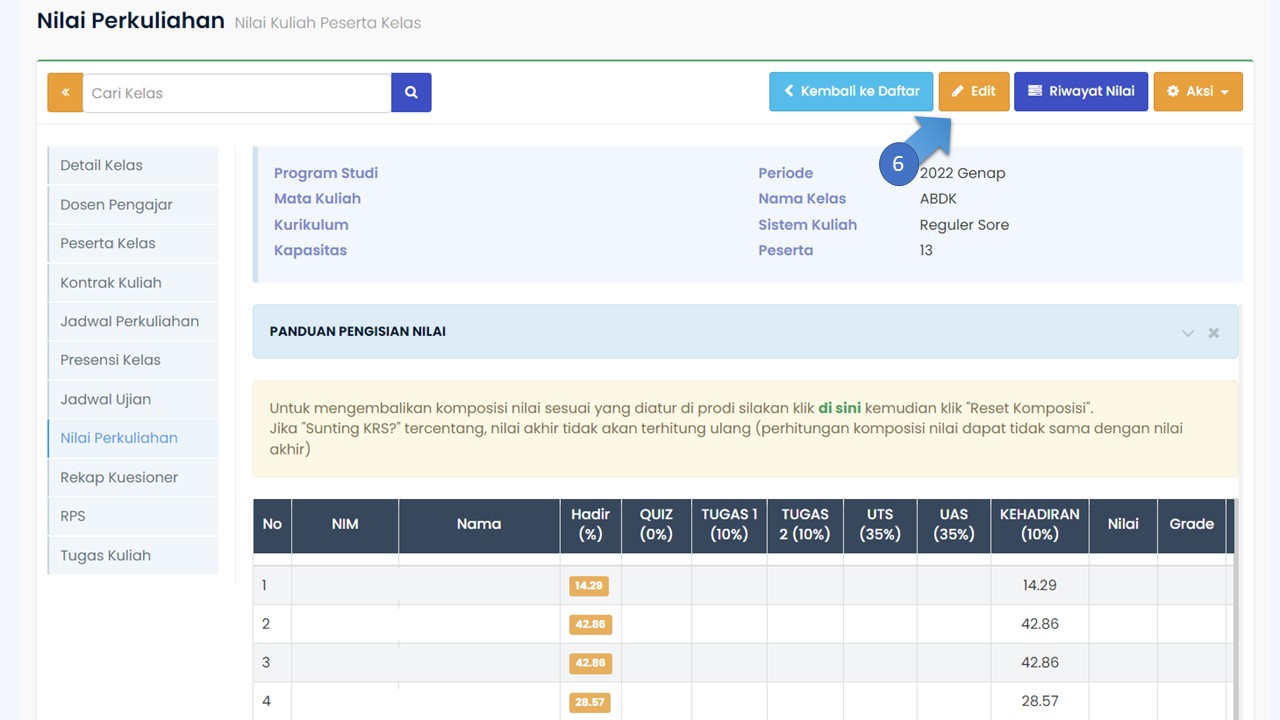
Task: Open Tugas Kuliah in sidebar
Action: pyautogui.click(x=133, y=555)
